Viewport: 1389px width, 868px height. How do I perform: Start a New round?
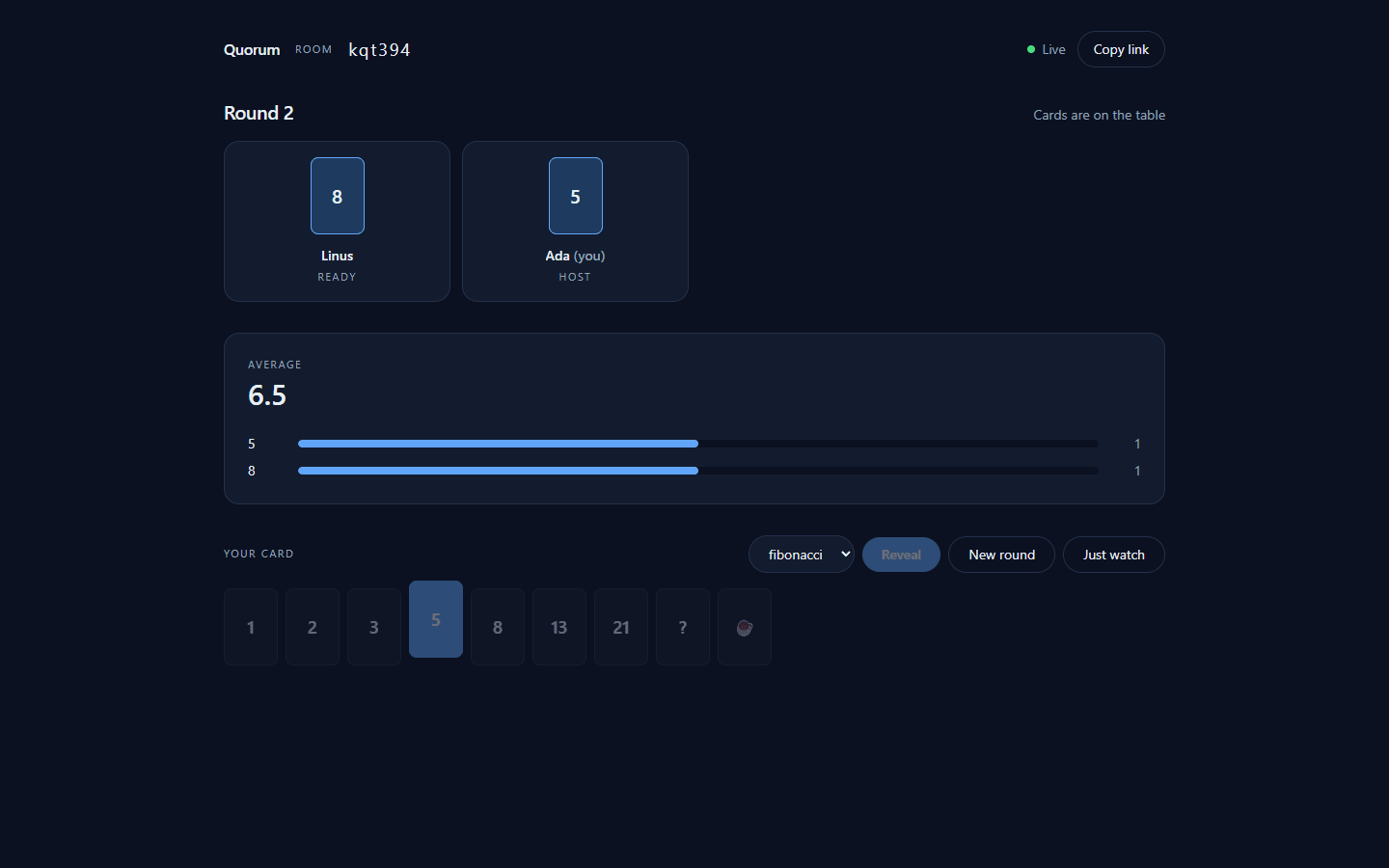point(1001,555)
